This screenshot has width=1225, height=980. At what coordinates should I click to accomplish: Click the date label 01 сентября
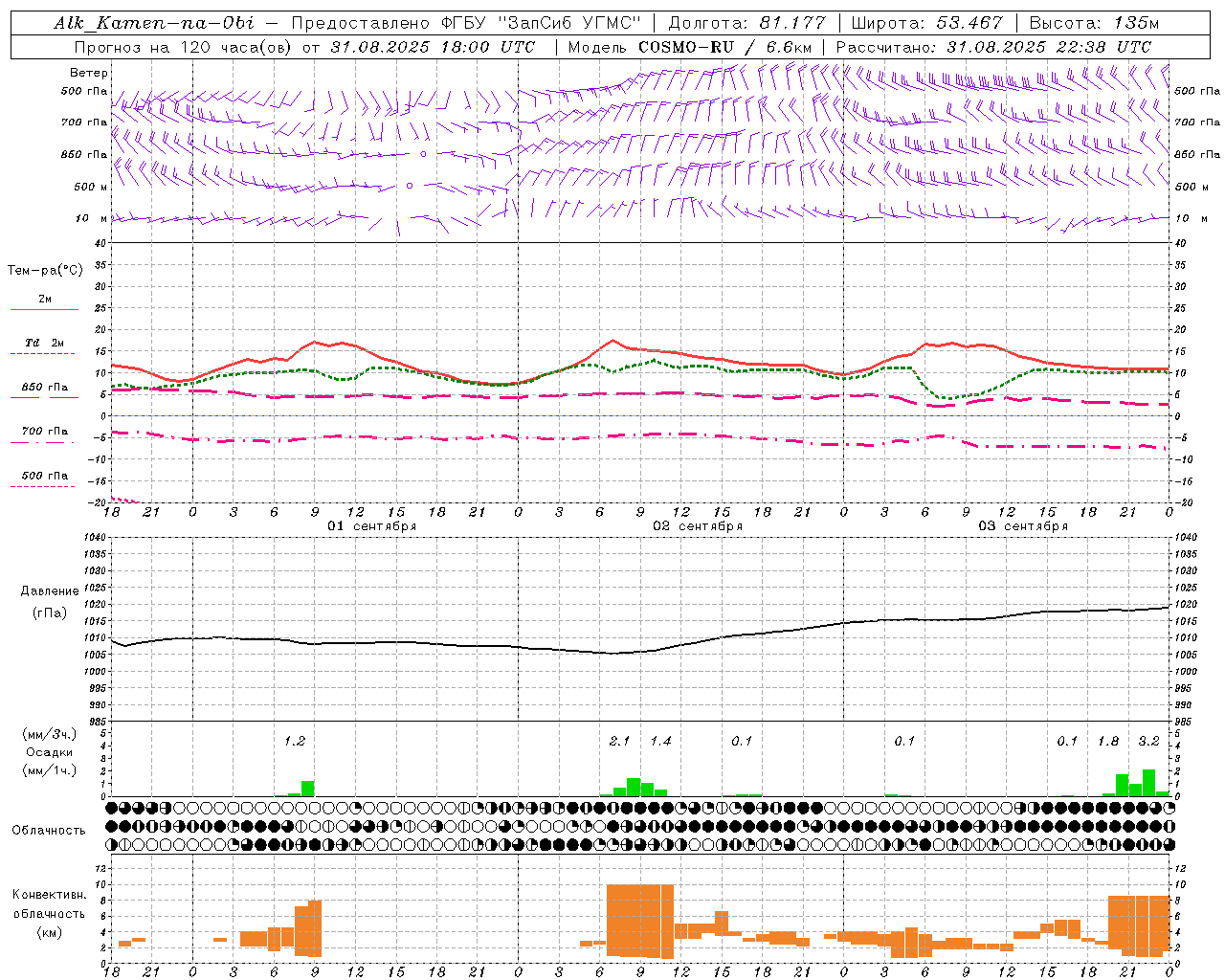[371, 526]
